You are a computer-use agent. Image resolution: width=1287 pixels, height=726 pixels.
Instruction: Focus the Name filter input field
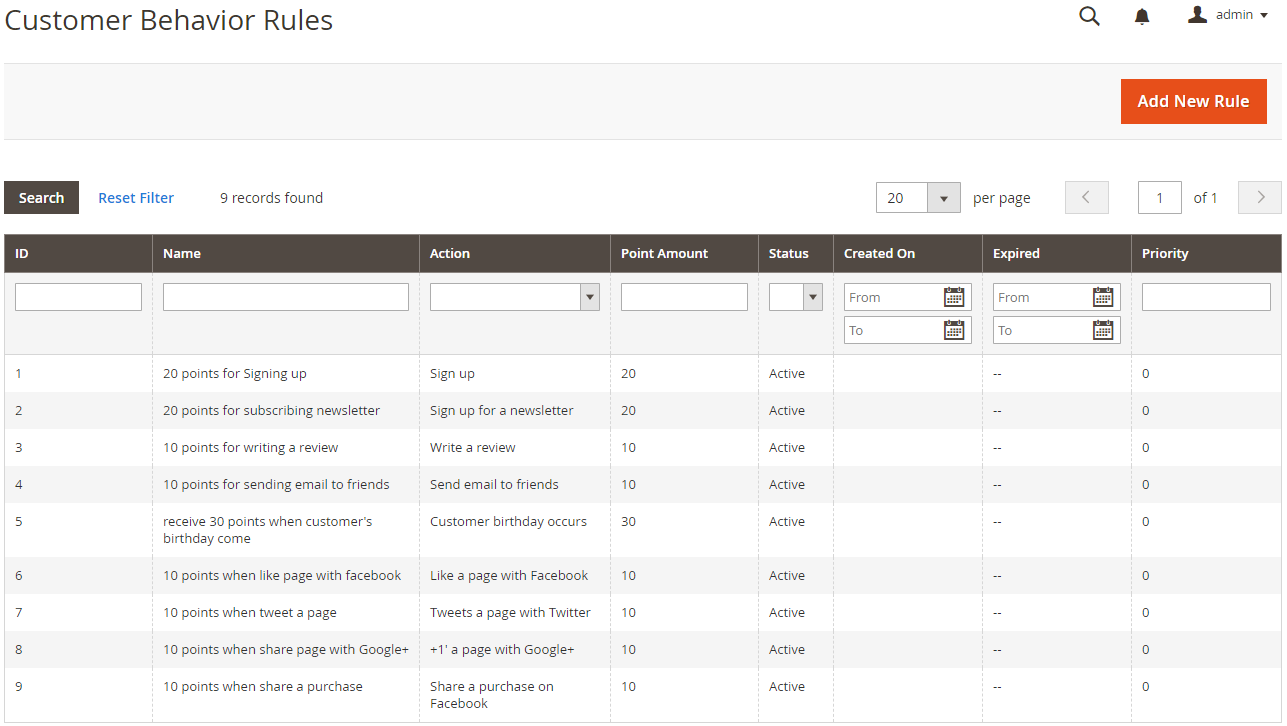[285, 297]
